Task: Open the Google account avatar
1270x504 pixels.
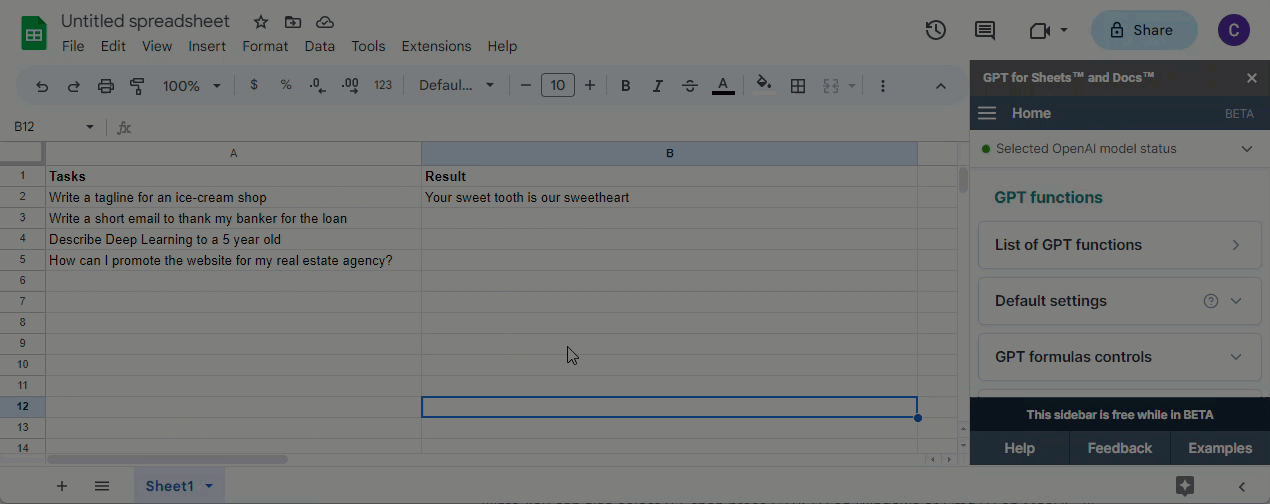Action: point(1233,30)
